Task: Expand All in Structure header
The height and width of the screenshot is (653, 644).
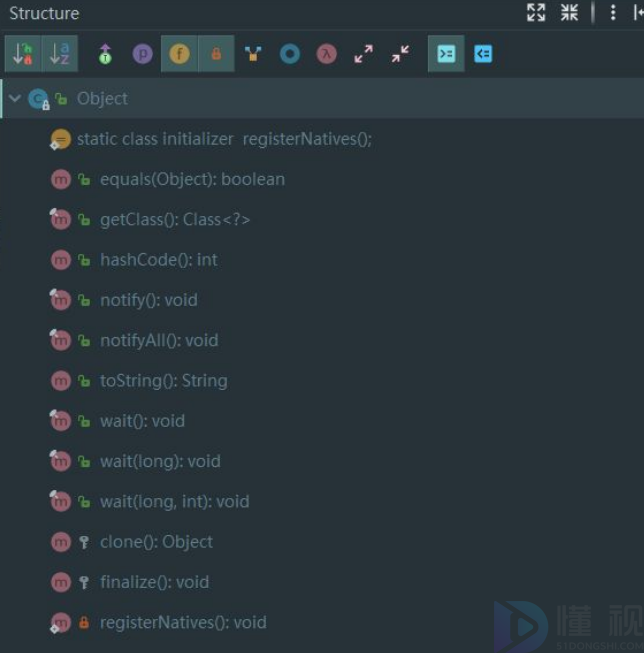Action: pos(536,12)
